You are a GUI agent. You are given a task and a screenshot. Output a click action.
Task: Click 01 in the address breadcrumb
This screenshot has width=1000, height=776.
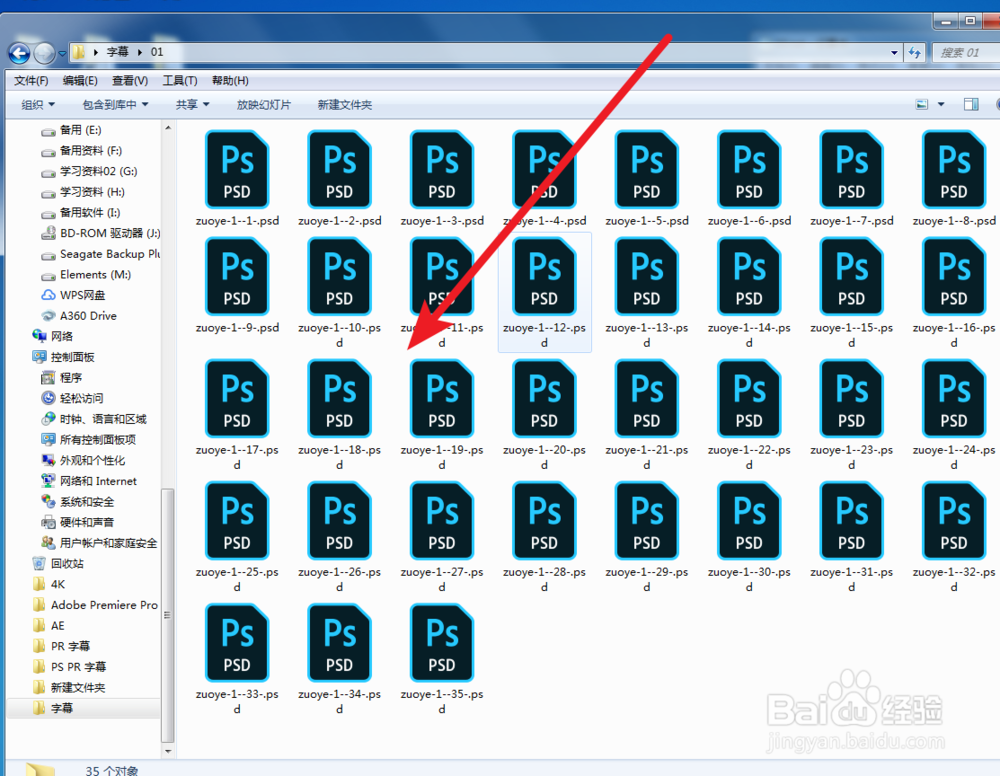157,52
